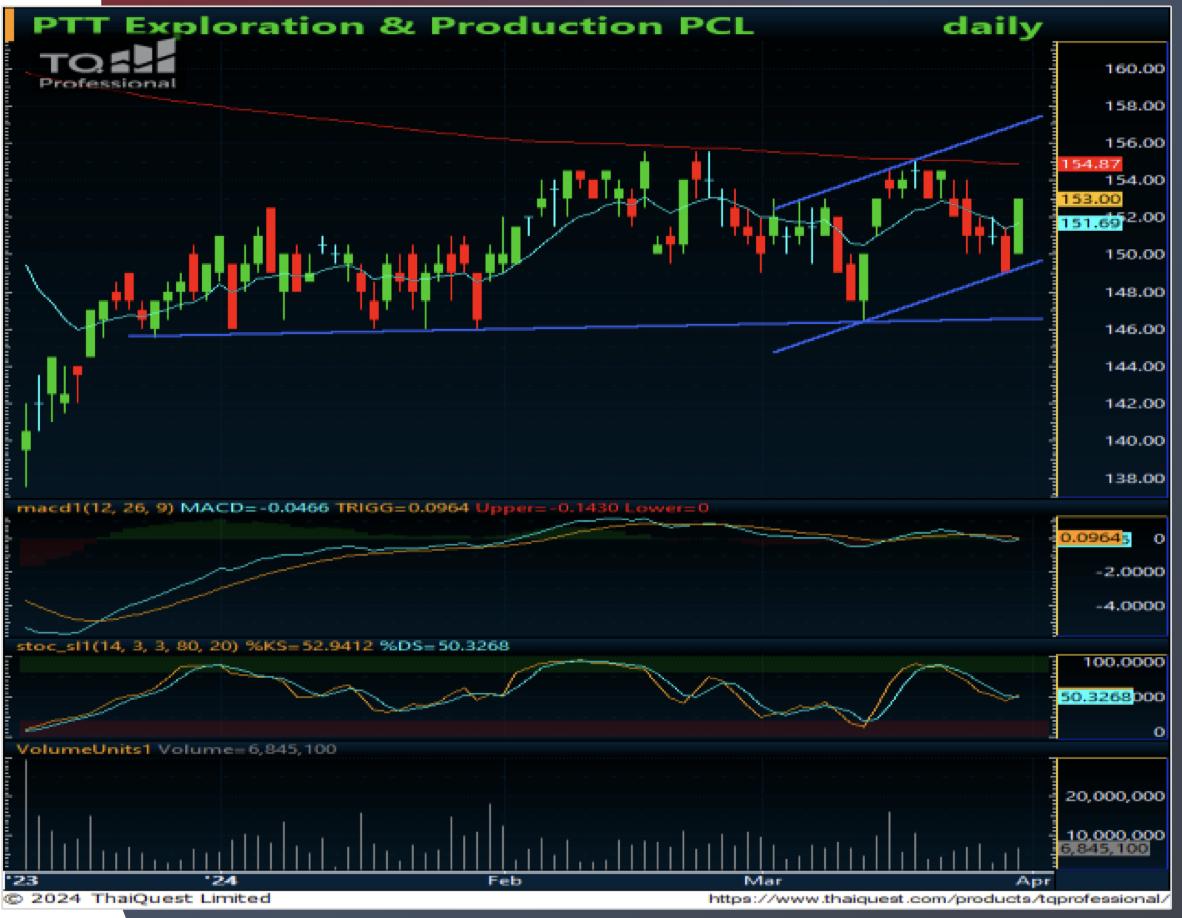
Task: Click the 140.00 price axis label
Action: coord(1135,440)
